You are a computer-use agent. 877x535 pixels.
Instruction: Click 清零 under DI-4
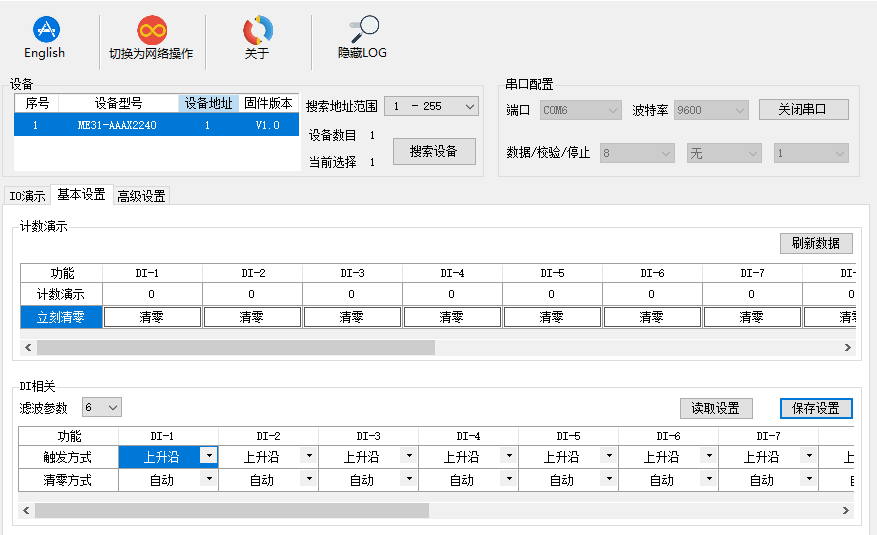(452, 317)
